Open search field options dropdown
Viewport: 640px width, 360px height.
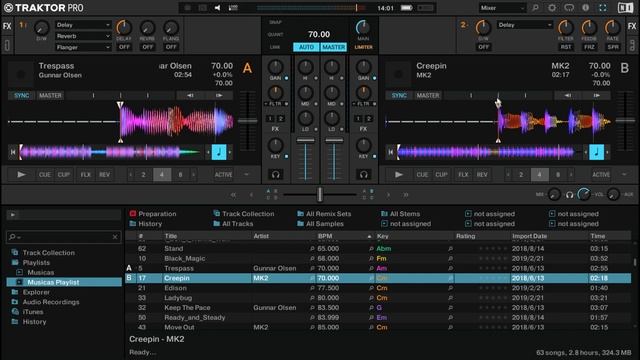14,237
